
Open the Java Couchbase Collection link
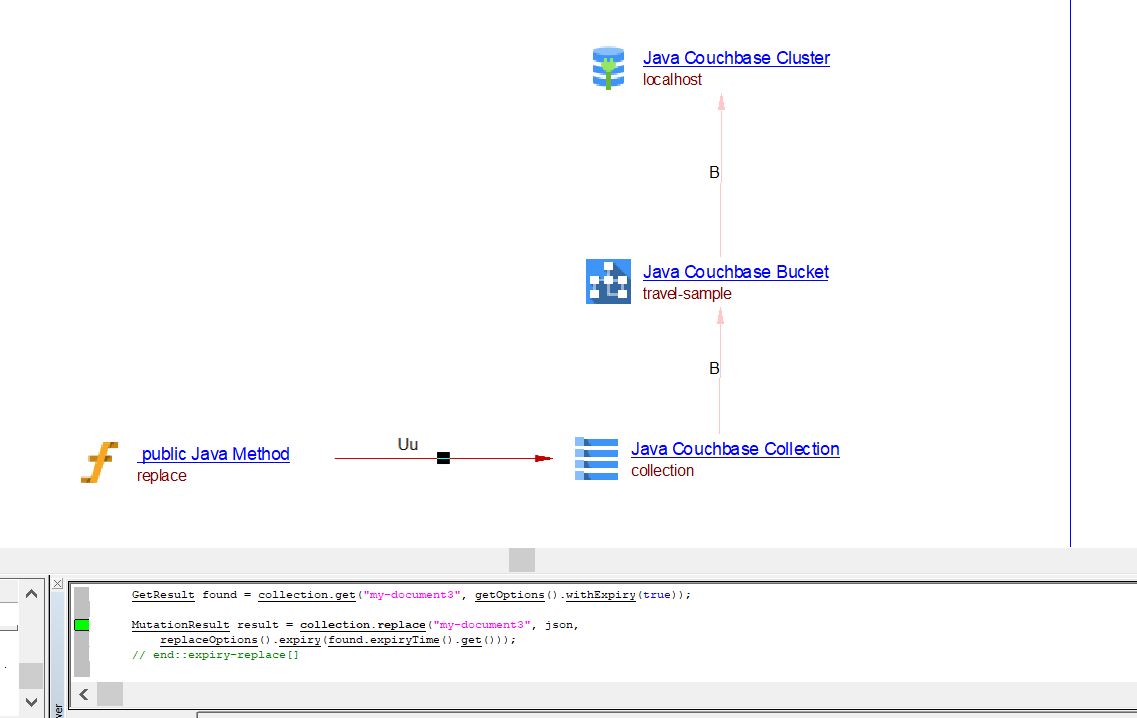[x=735, y=449]
